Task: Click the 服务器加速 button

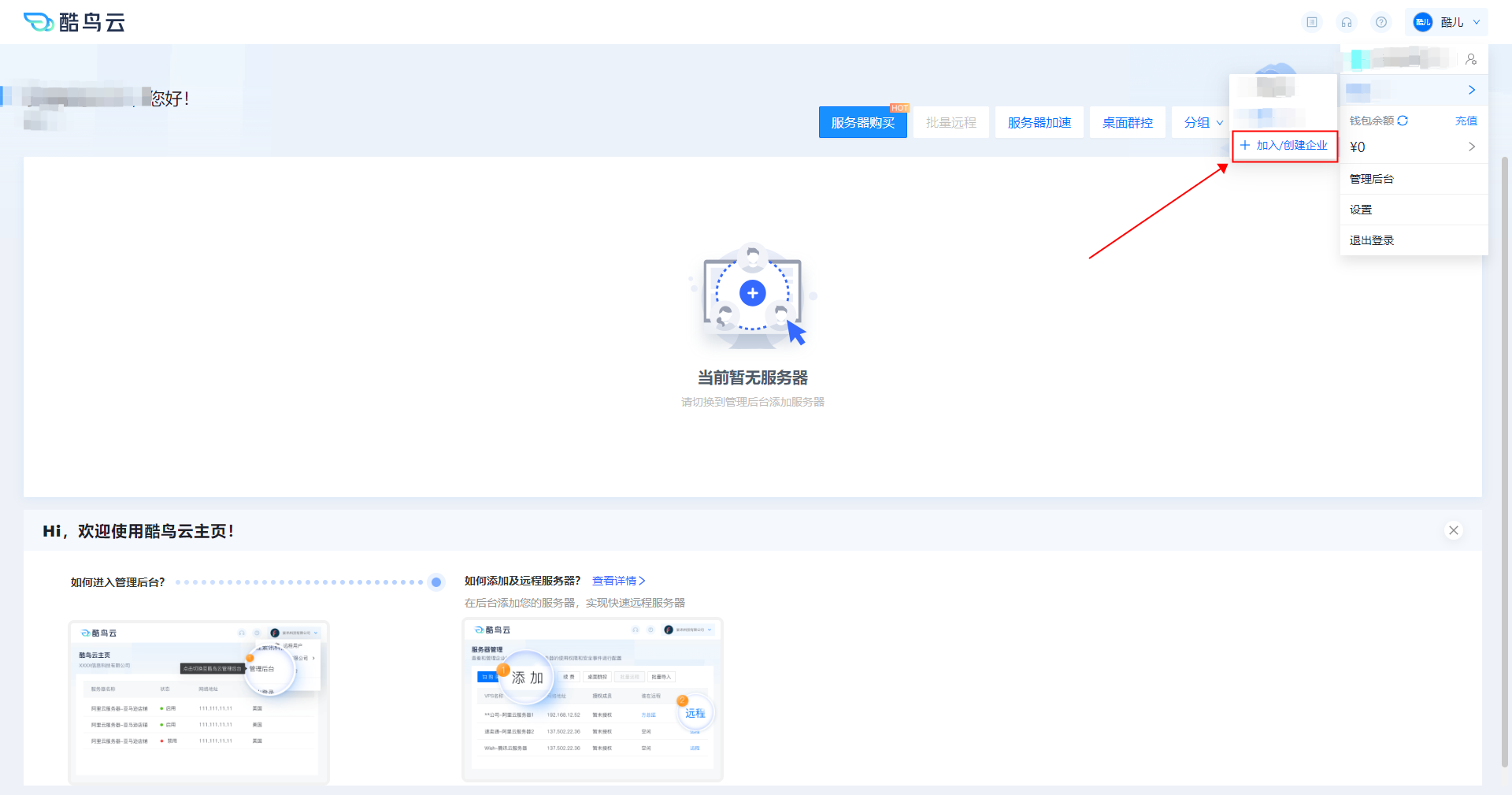Action: (1039, 122)
